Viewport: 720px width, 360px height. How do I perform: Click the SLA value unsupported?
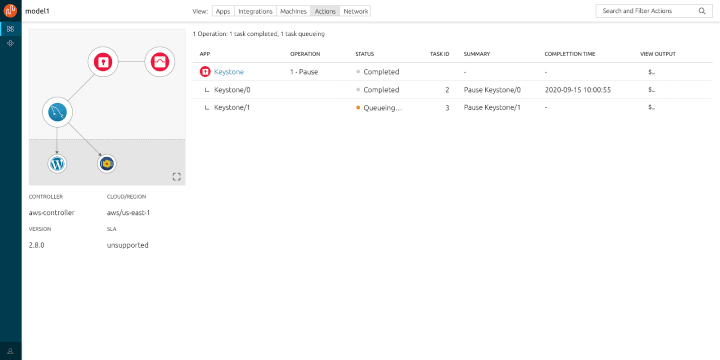pos(128,245)
